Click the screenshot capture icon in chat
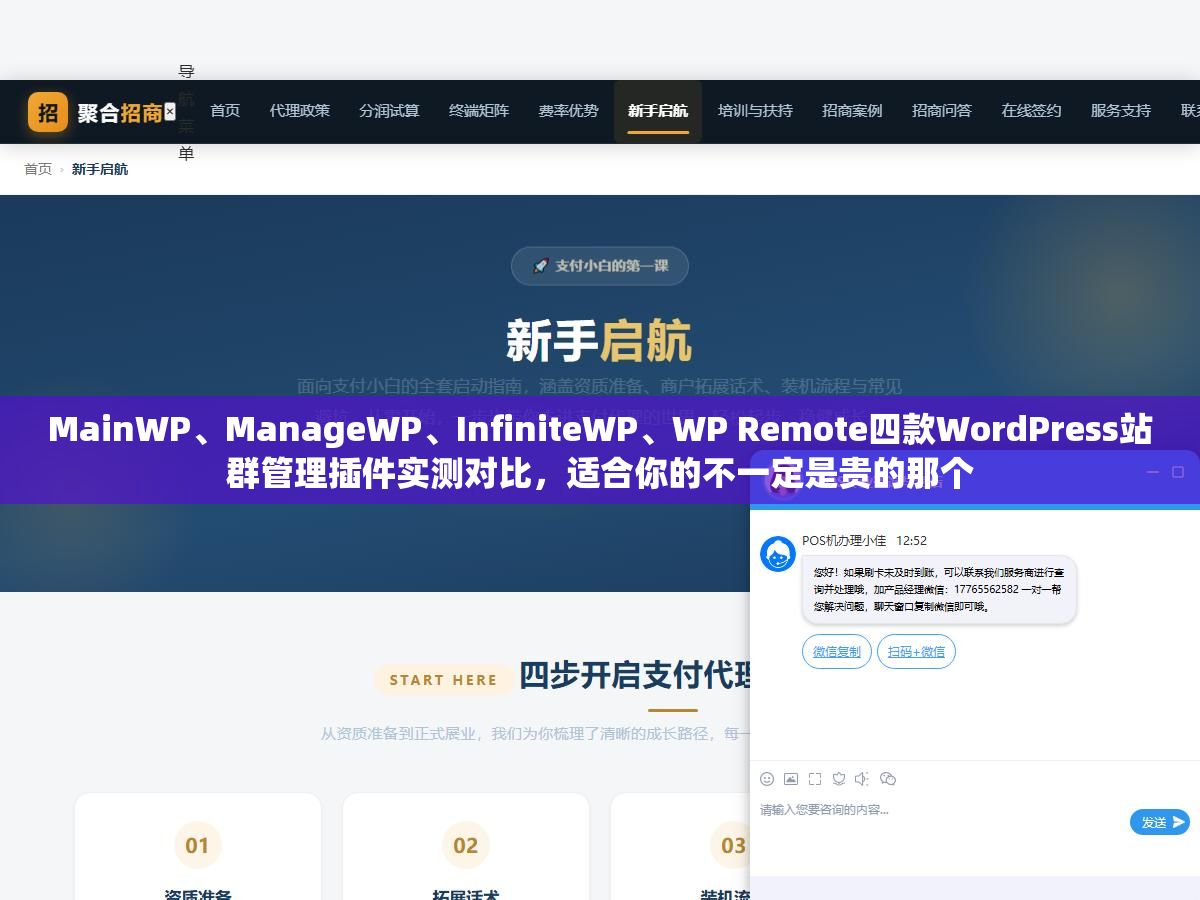The height and width of the screenshot is (900, 1200). (815, 779)
